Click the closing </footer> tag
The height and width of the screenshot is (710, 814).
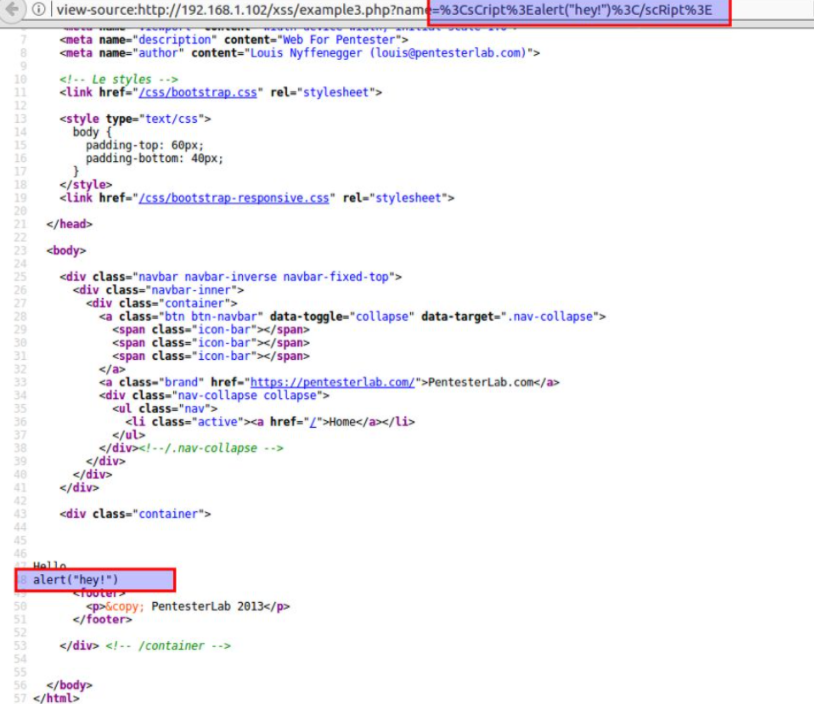pyautogui.click(x=102, y=620)
